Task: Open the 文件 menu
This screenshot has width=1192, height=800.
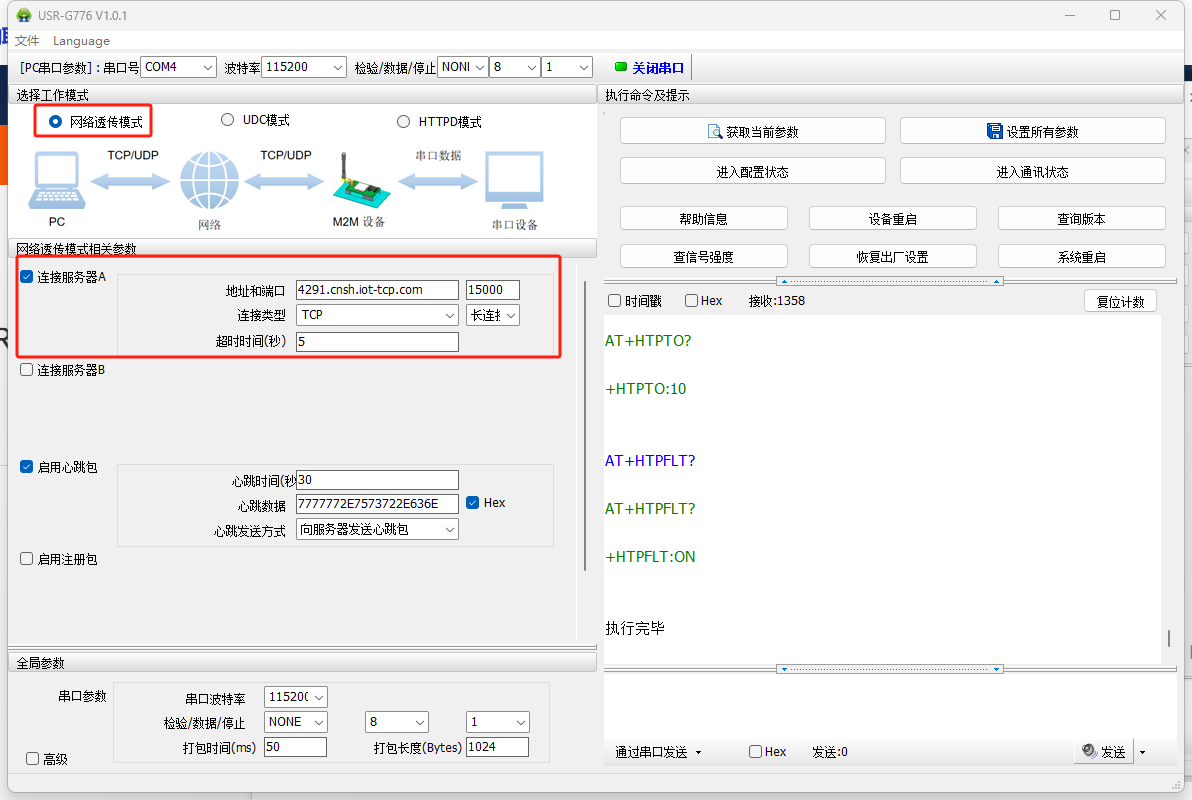Action: click(27, 41)
